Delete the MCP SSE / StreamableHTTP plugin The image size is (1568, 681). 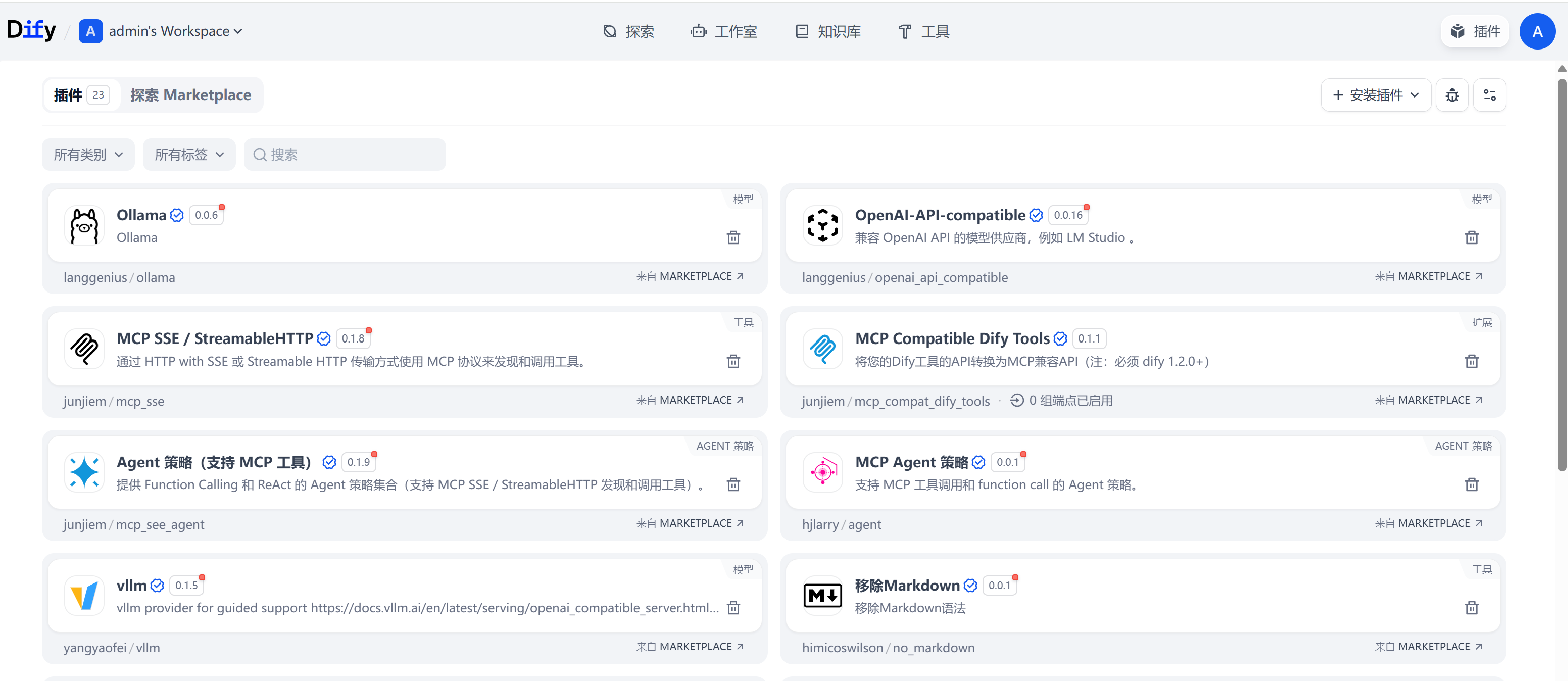tap(733, 362)
